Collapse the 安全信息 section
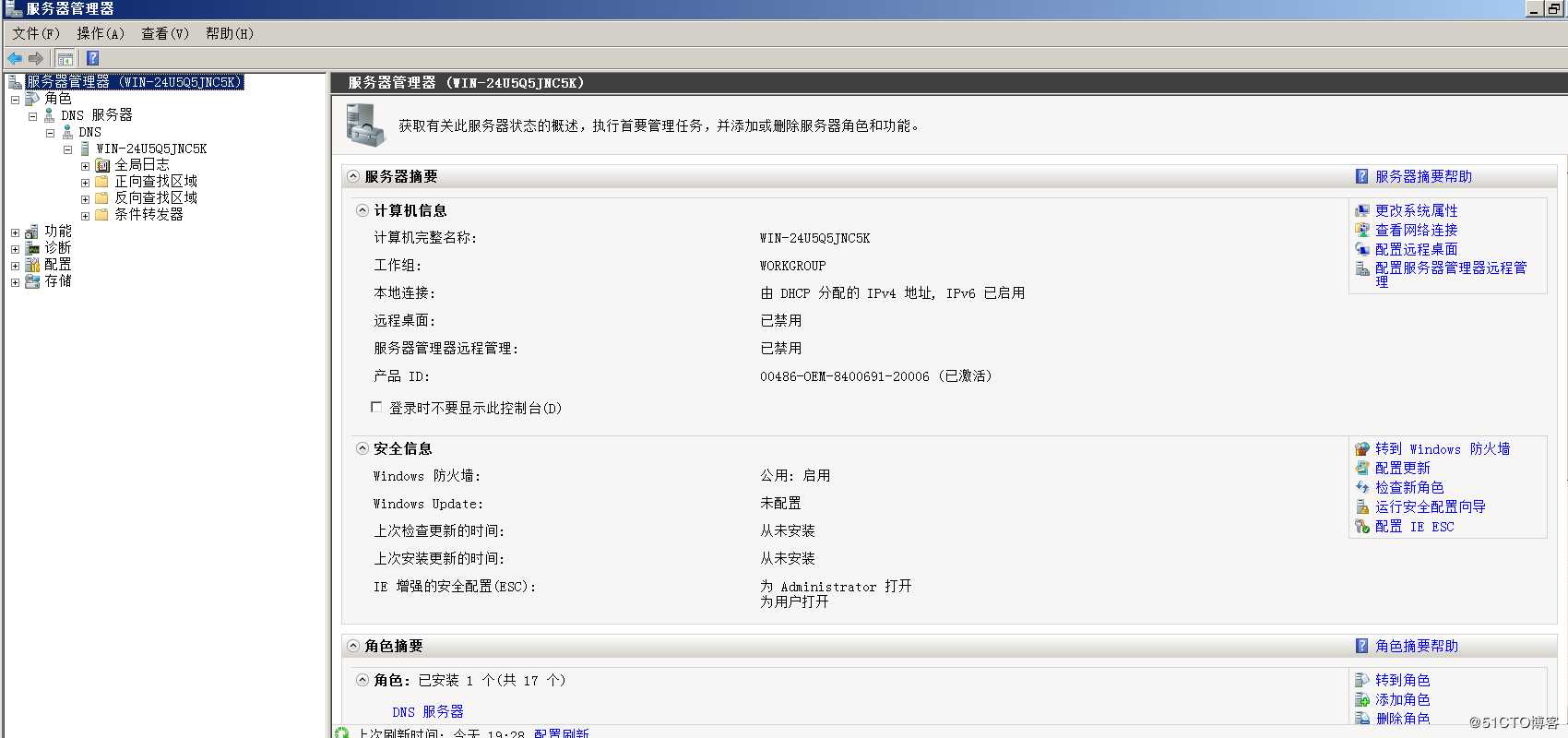This screenshot has width=1568, height=738. click(x=362, y=448)
